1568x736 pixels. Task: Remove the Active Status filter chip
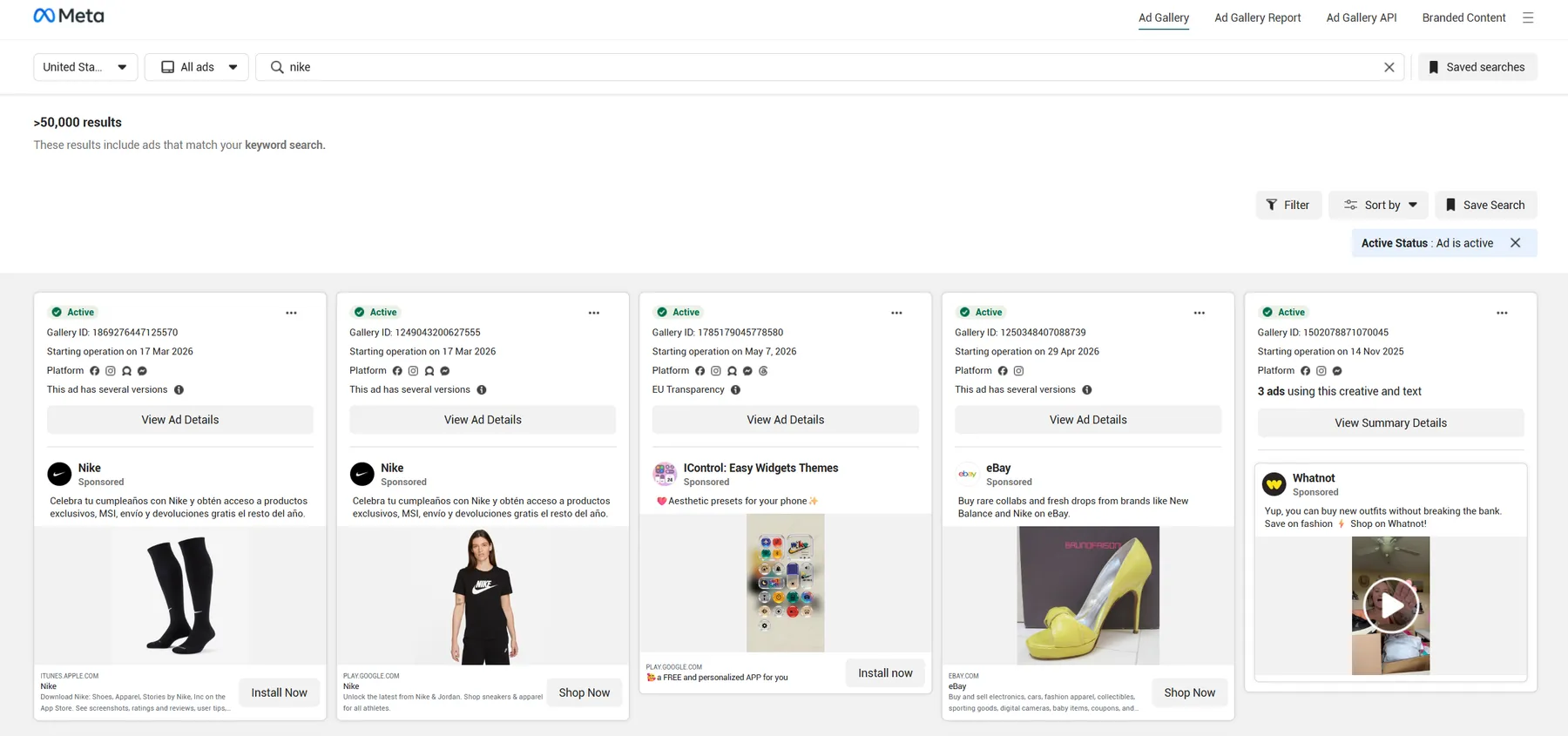coord(1516,243)
